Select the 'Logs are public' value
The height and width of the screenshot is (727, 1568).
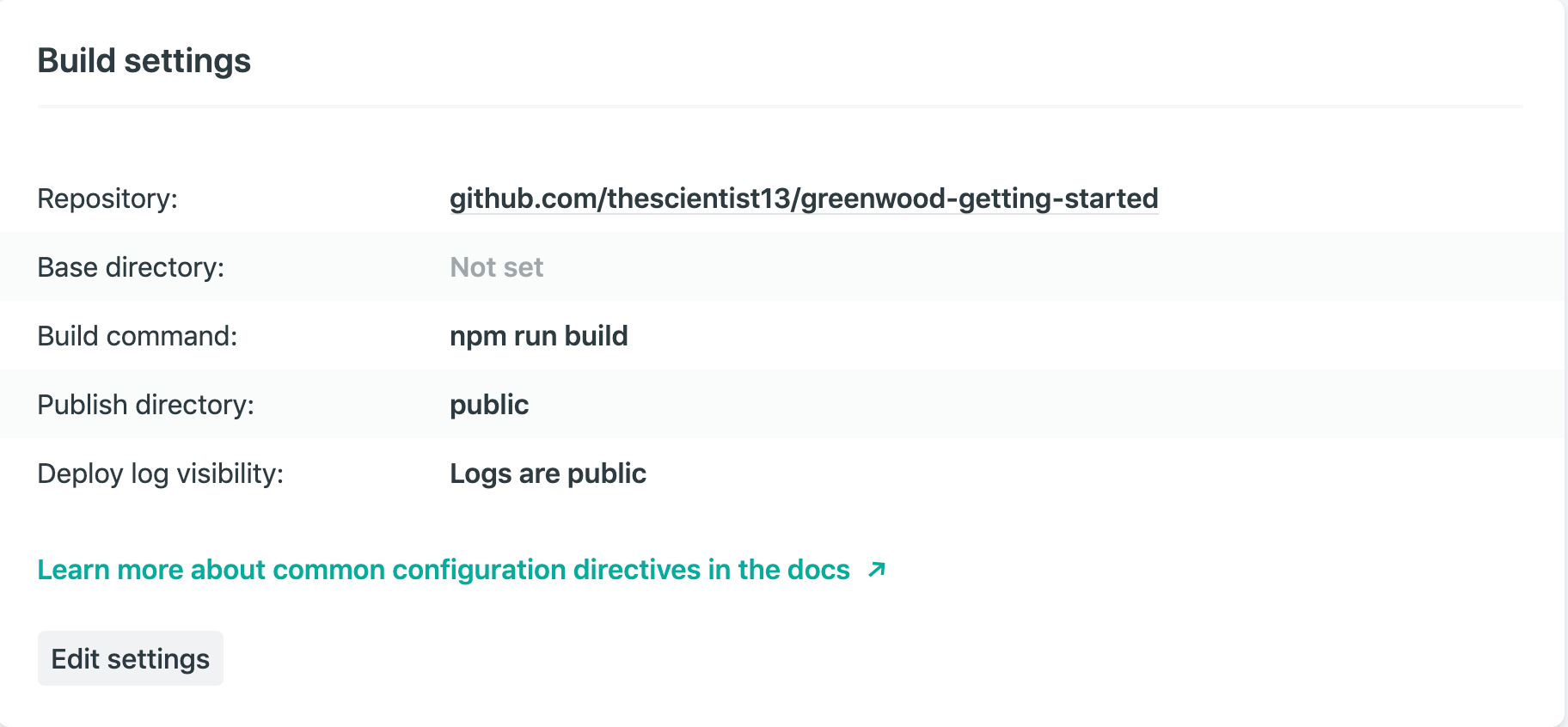click(x=548, y=473)
